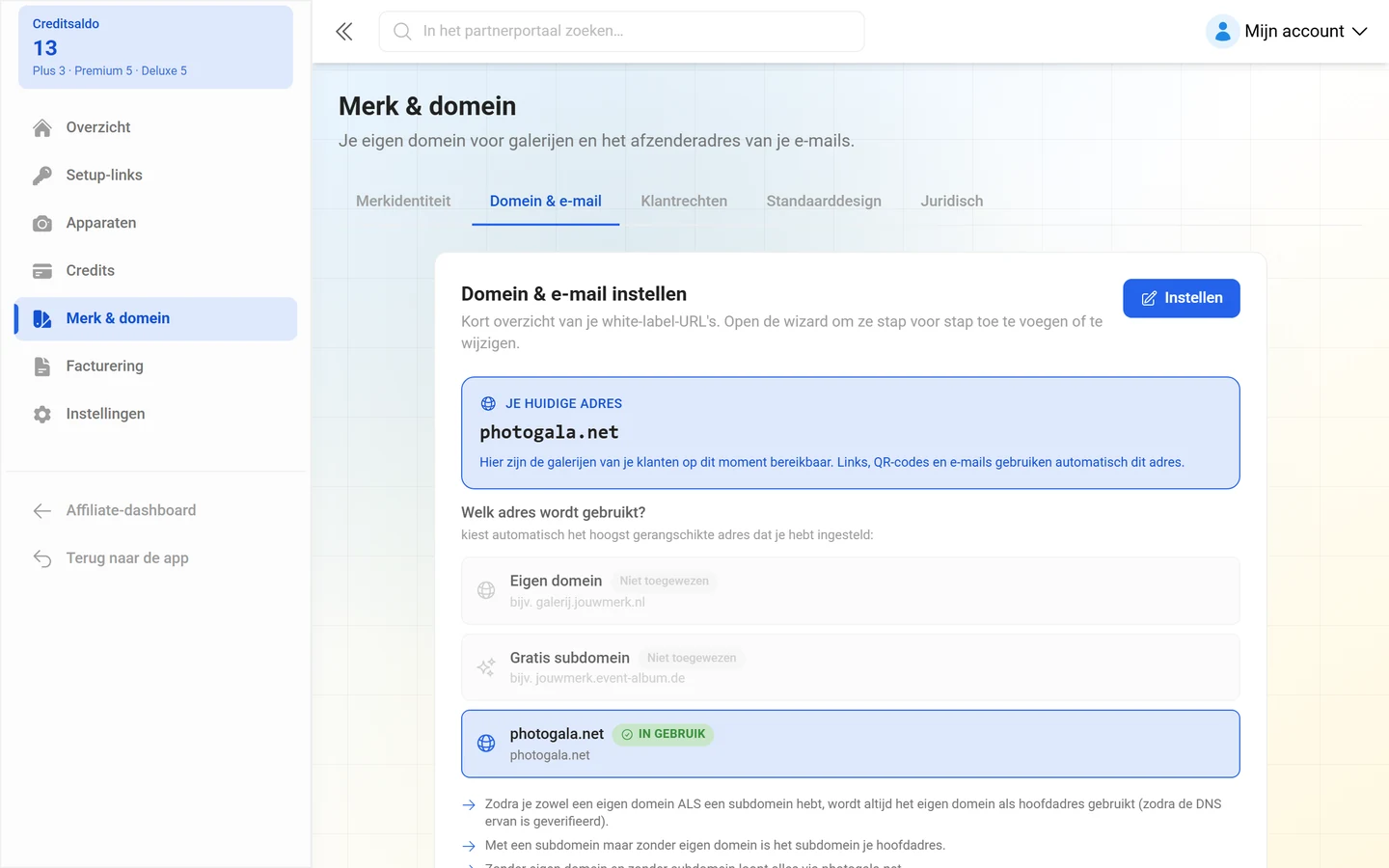Click the 'Merk & domein' page heading
This screenshot has width=1389, height=868.
click(x=427, y=106)
